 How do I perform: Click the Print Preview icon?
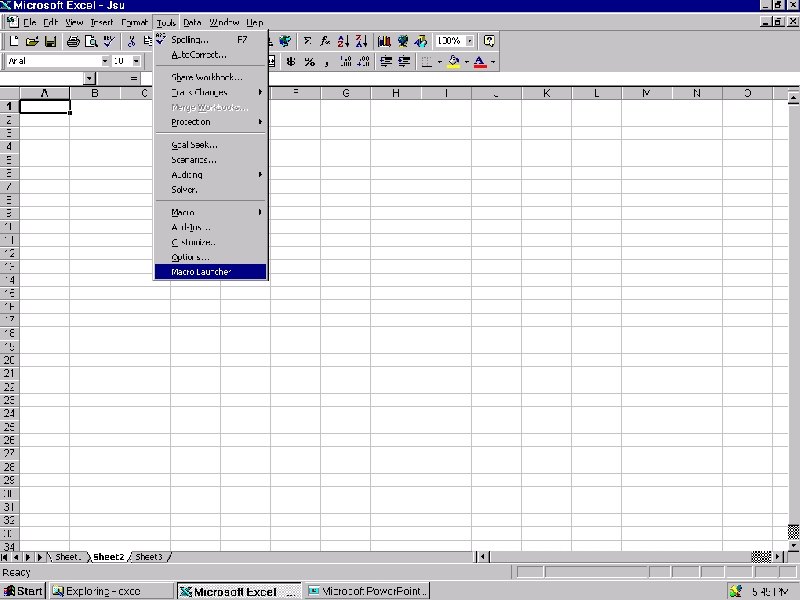(91, 41)
